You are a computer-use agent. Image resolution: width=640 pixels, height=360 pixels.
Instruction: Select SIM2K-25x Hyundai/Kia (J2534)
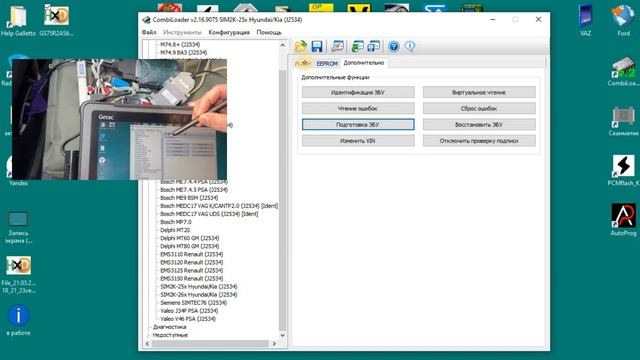click(x=199, y=287)
